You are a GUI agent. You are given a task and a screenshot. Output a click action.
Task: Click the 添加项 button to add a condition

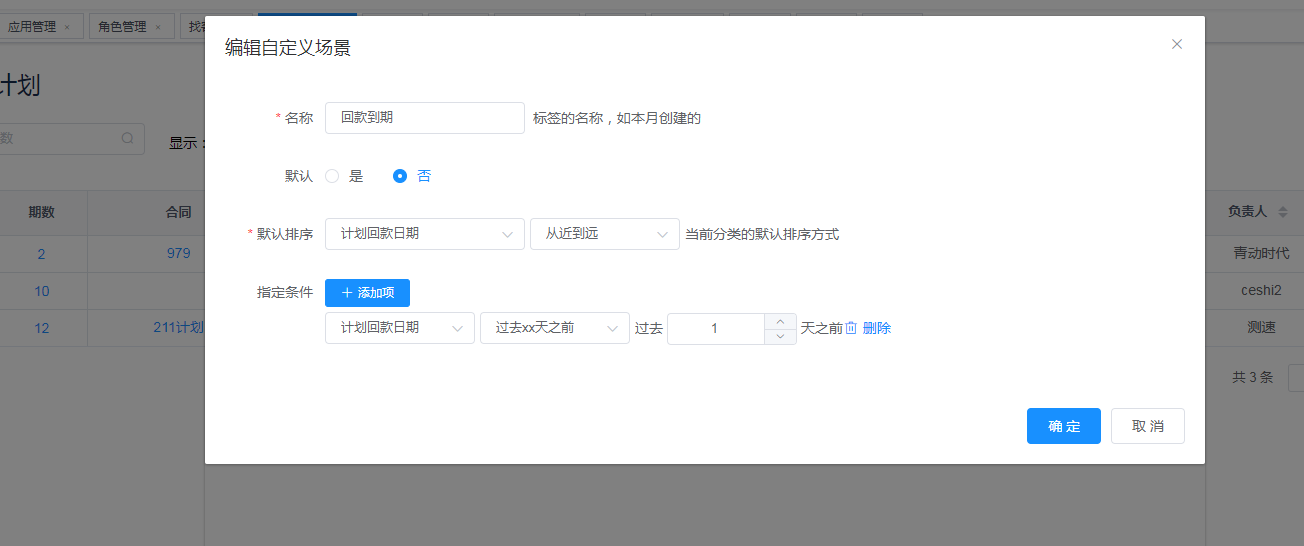tap(367, 293)
